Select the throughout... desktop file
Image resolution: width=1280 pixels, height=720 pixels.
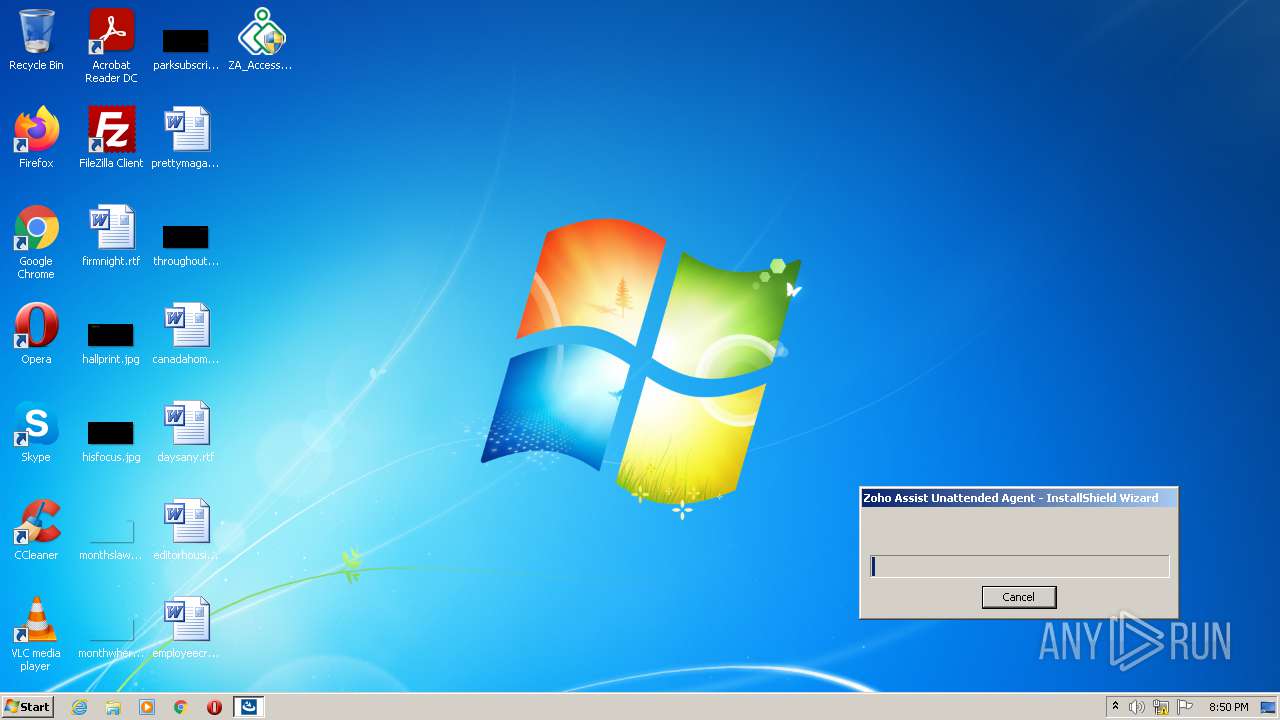point(186,244)
